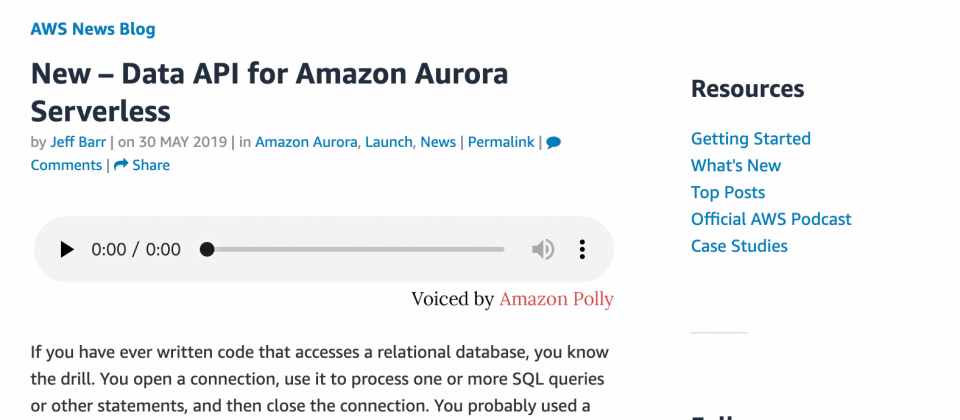The height and width of the screenshot is (420, 960).
Task: Open Getting Started resource
Action: [750, 139]
